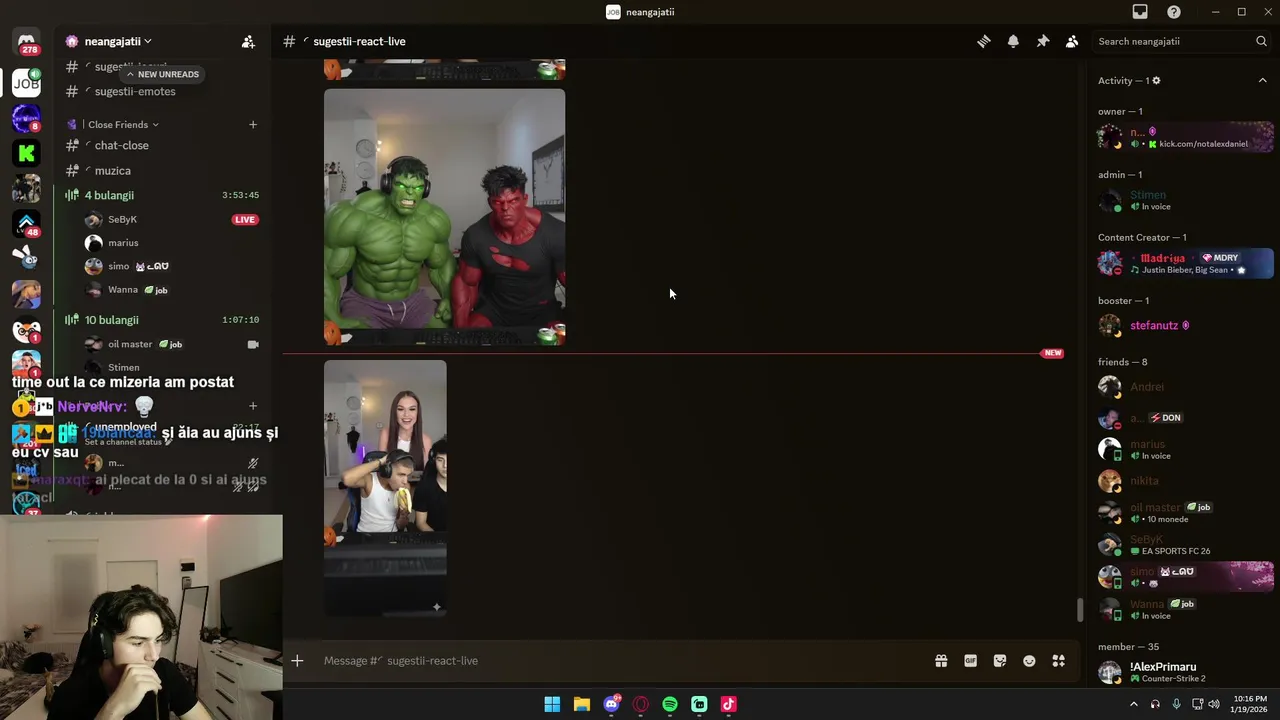Open Discord direct messages home icon

(27, 41)
